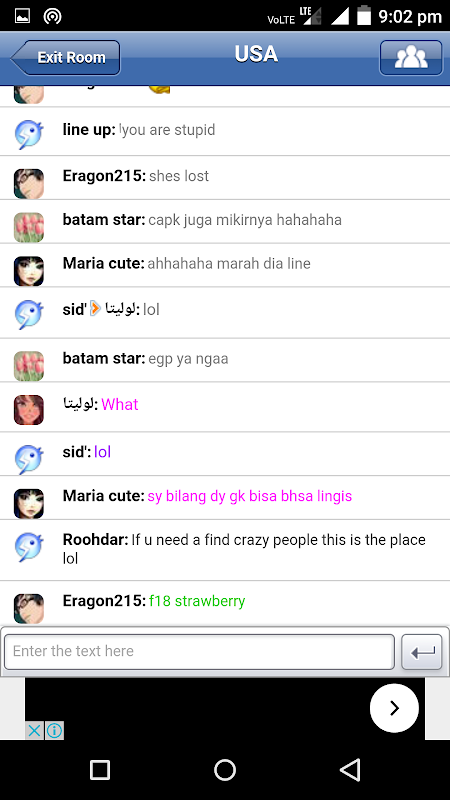Tap Maria cute's avatar on "ahhahaha marah" message

tap(29, 271)
